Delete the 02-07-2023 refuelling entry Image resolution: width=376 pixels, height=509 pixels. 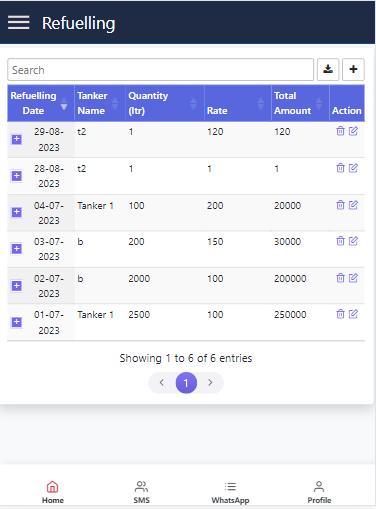point(340,278)
